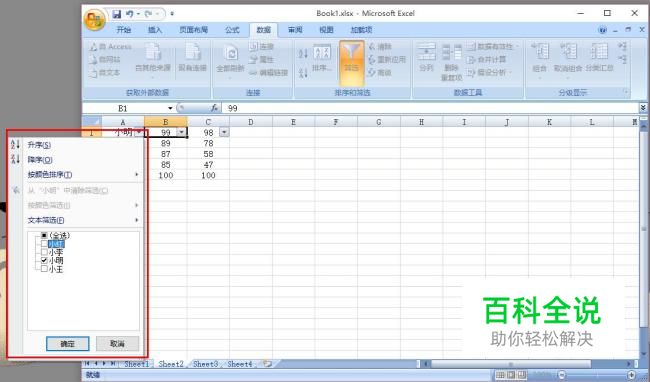Click the fx insert function button
650x382 pixels.
pos(214,108)
